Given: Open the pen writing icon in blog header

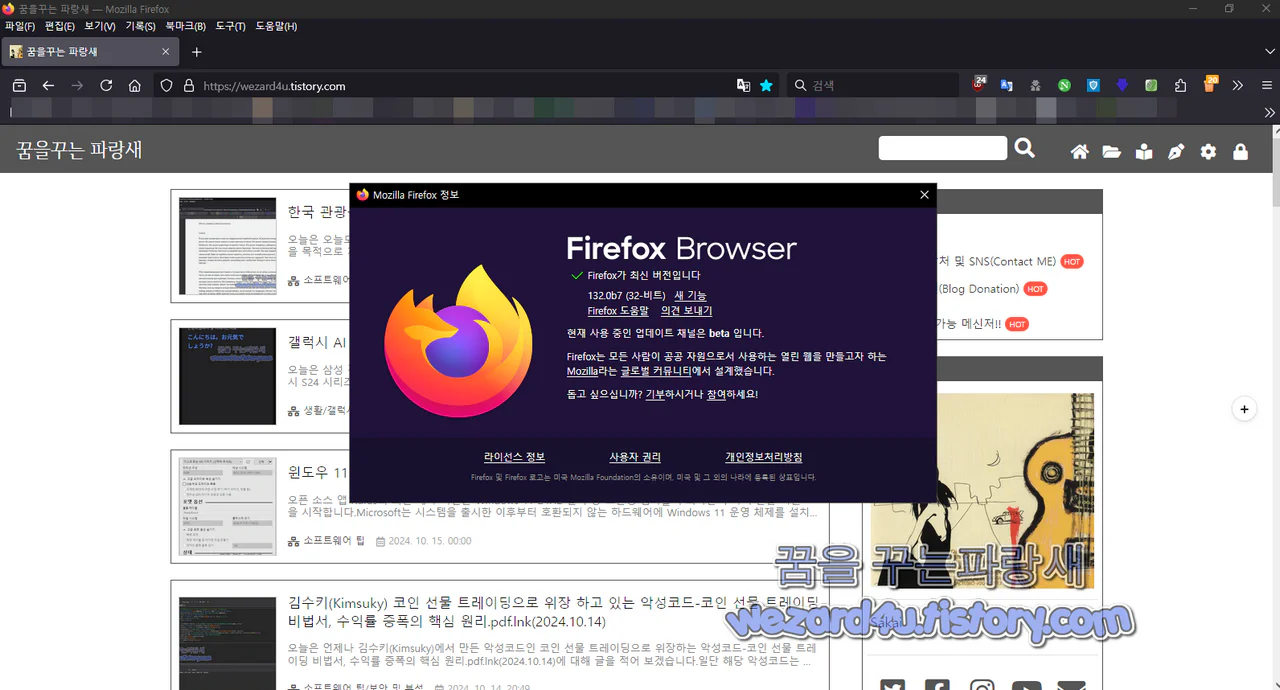Looking at the screenshot, I should pos(1176,151).
